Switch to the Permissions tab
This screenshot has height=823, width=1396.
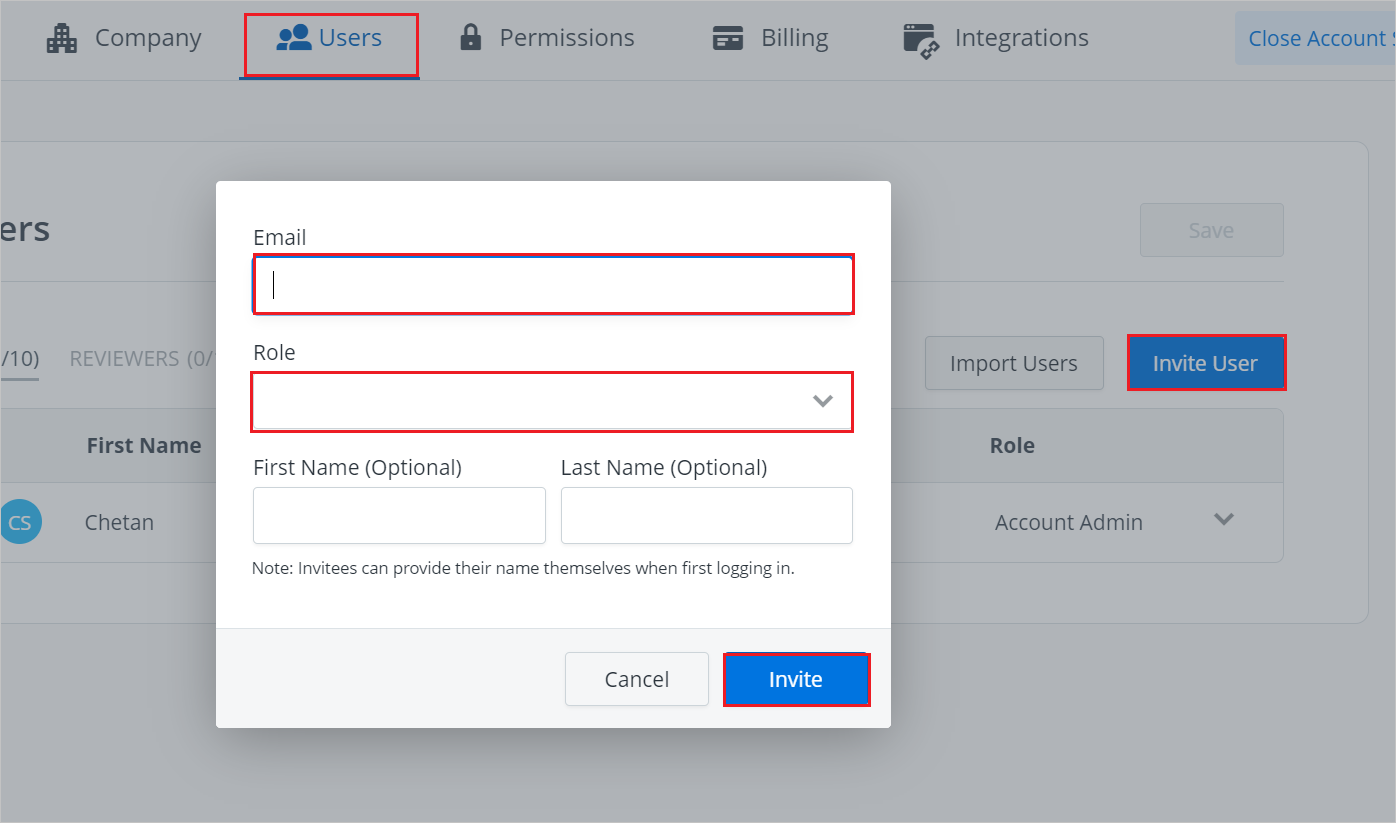[x=566, y=38]
